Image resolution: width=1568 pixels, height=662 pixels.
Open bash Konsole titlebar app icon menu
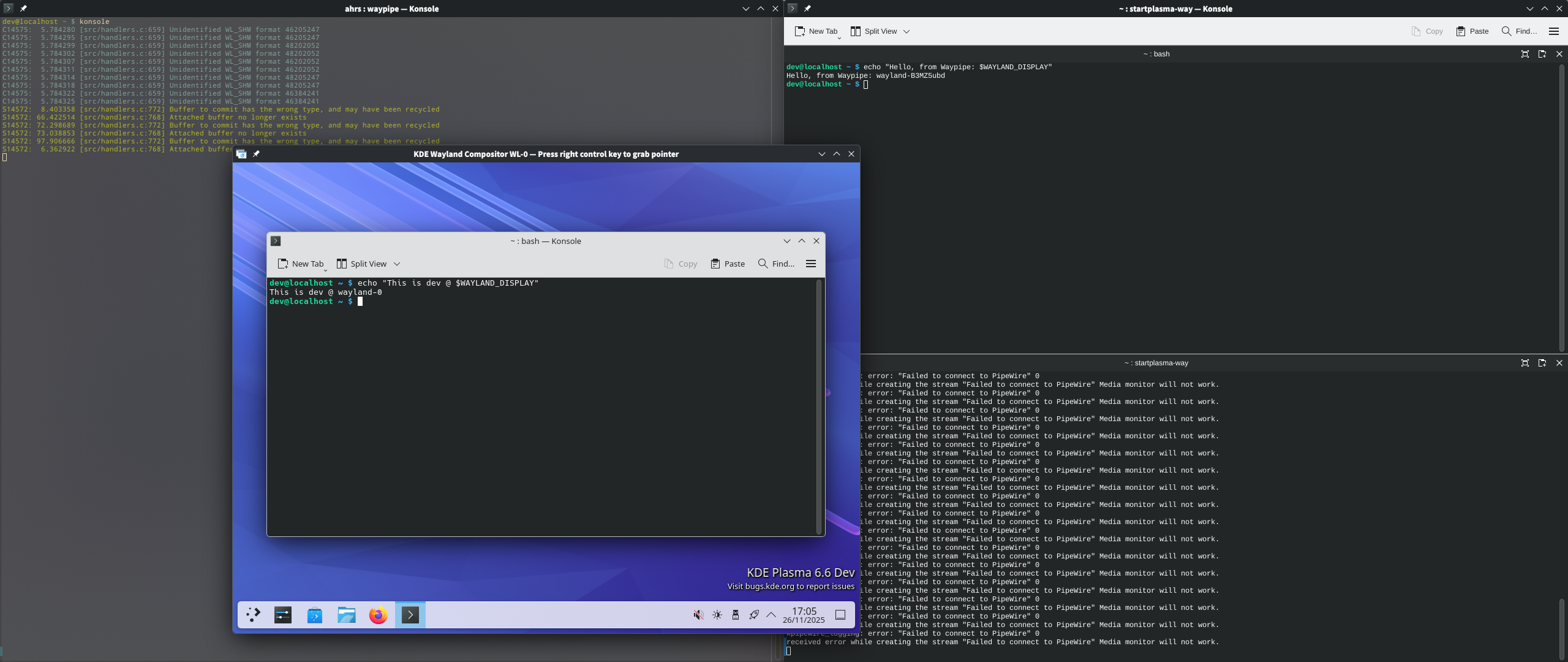(276, 241)
